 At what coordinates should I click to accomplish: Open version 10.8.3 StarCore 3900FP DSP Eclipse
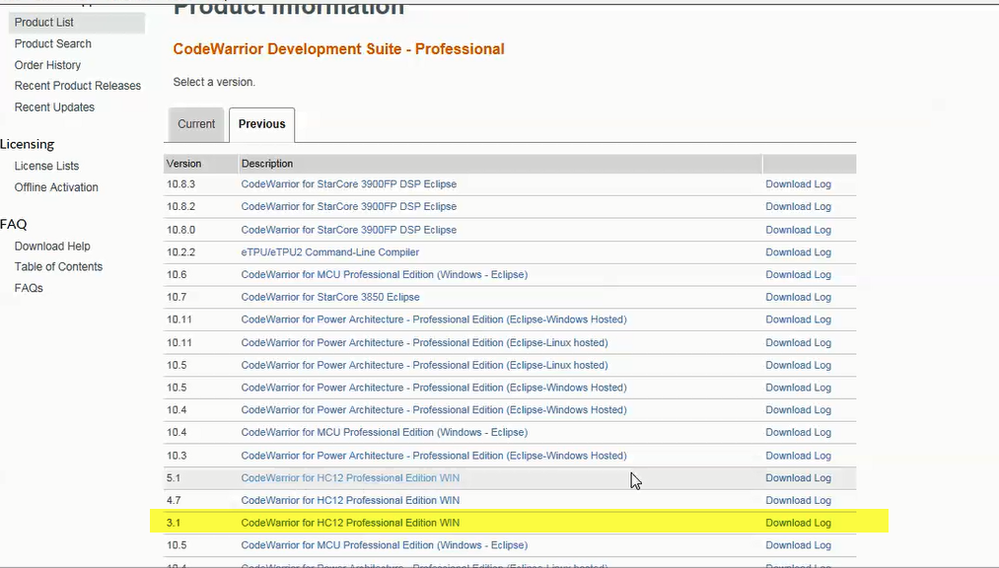349,184
